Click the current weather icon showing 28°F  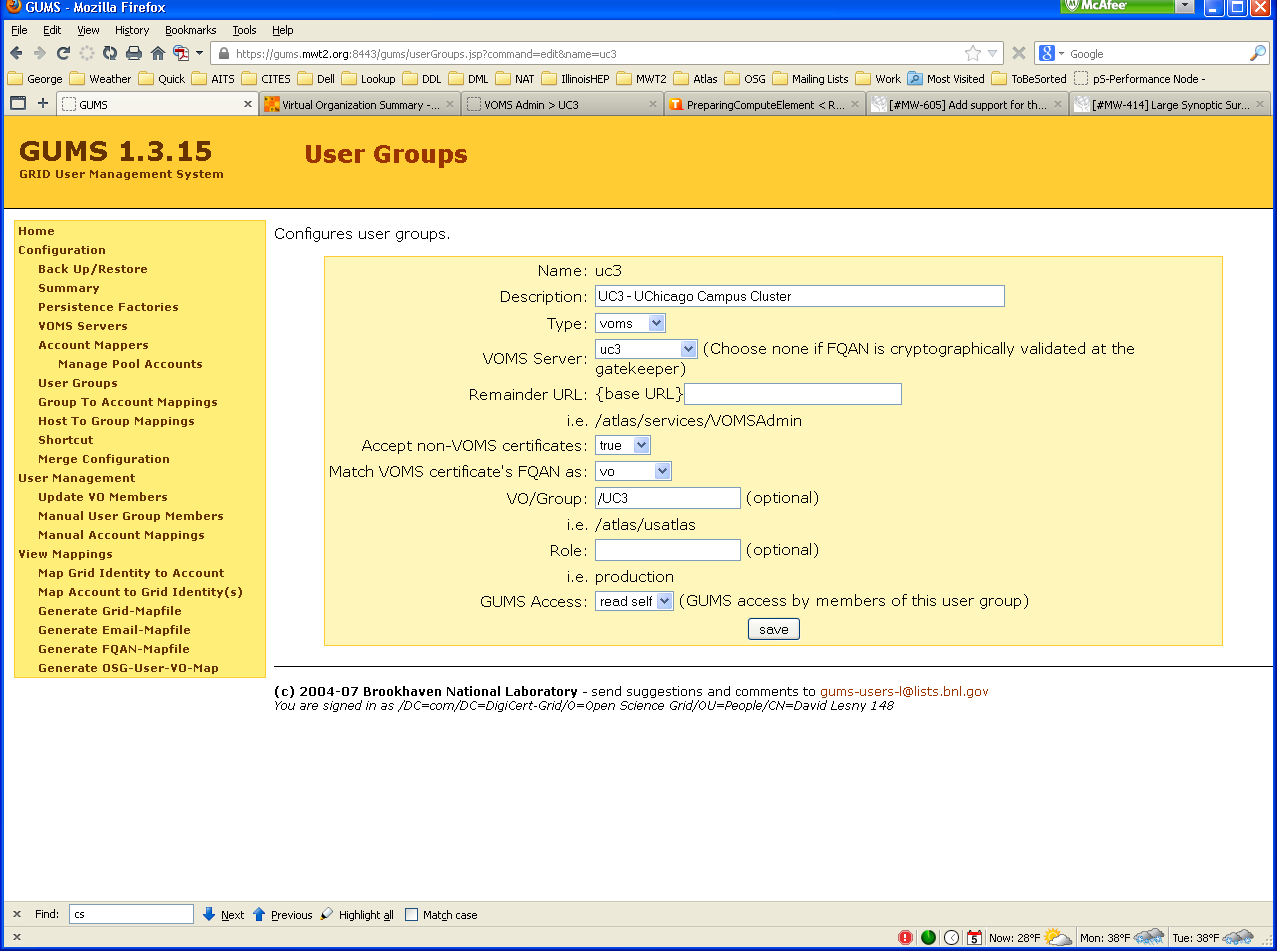[x=1057, y=937]
